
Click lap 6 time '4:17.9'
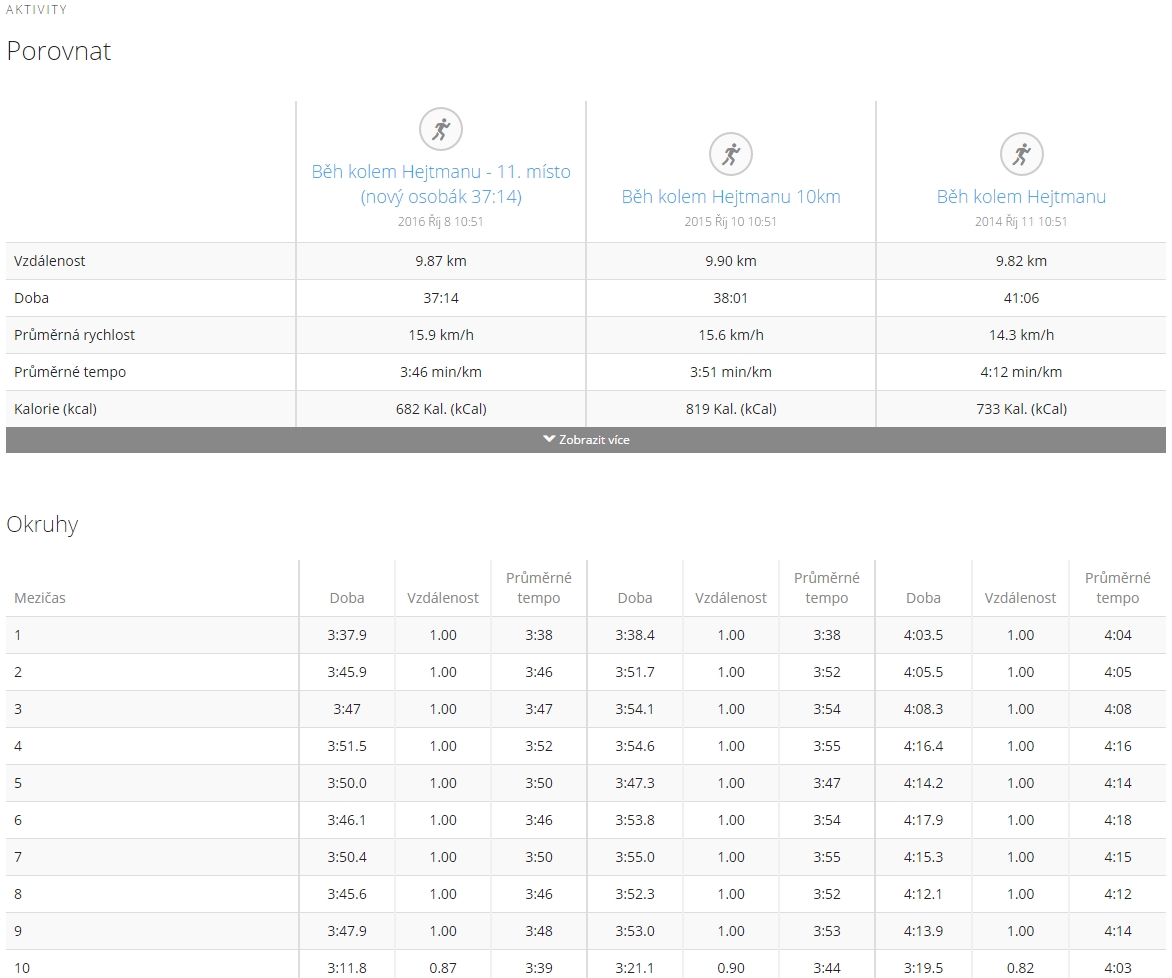pos(923,820)
